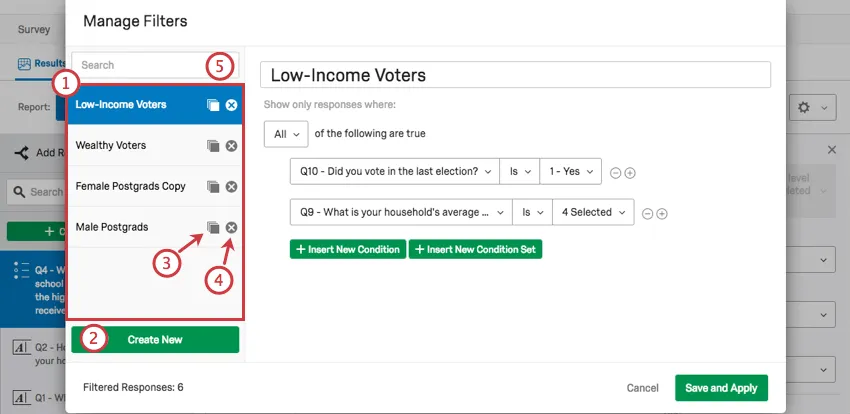Click the filter Search field
Image resolution: width=850 pixels, height=414 pixels.
click(140, 65)
